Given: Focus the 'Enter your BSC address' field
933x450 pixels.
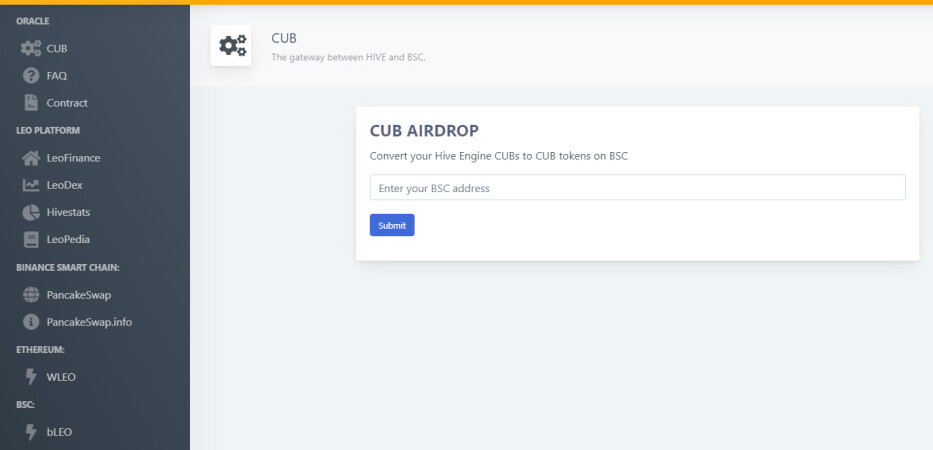Looking at the screenshot, I should pyautogui.click(x=638, y=188).
